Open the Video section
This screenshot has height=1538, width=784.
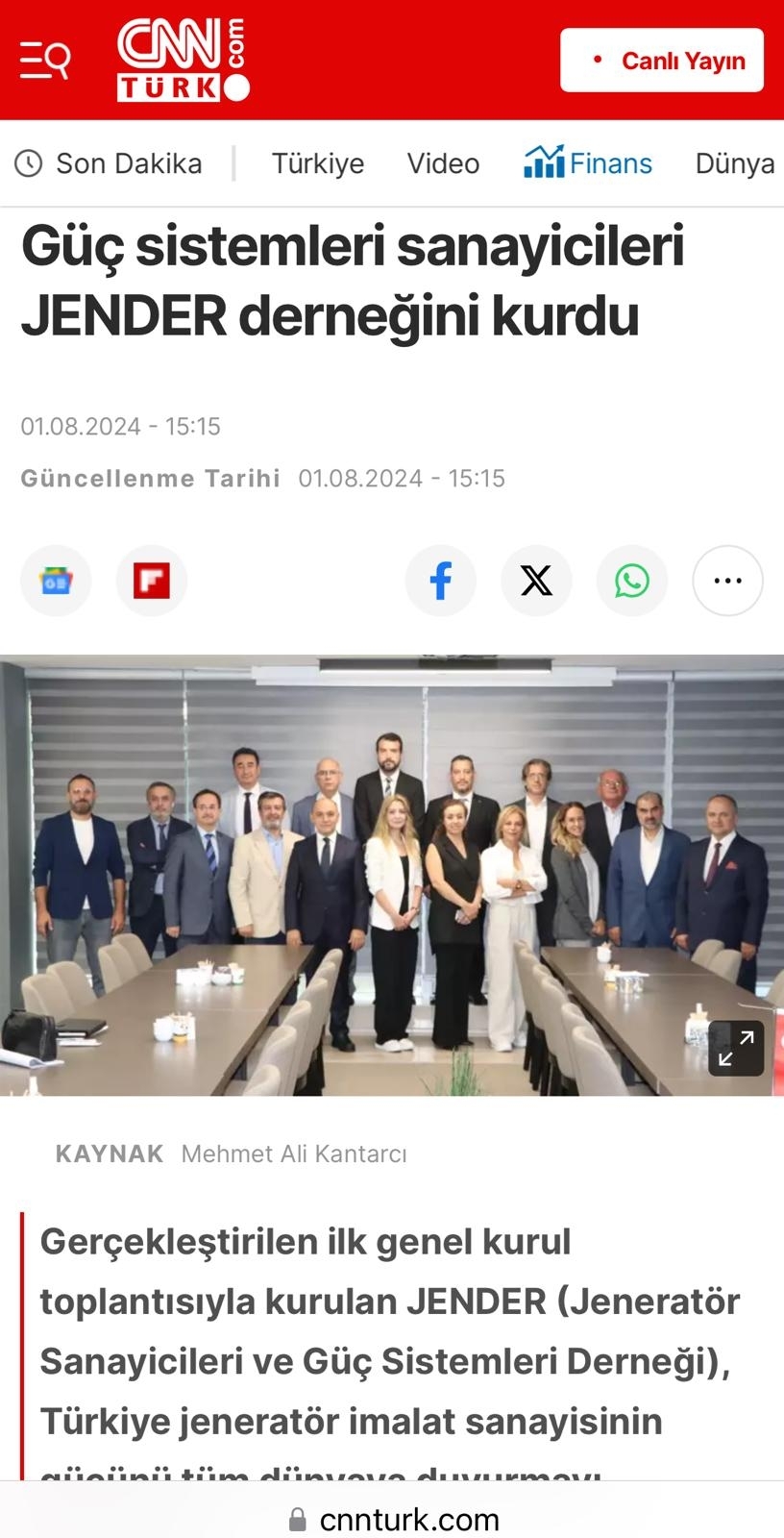point(443,163)
